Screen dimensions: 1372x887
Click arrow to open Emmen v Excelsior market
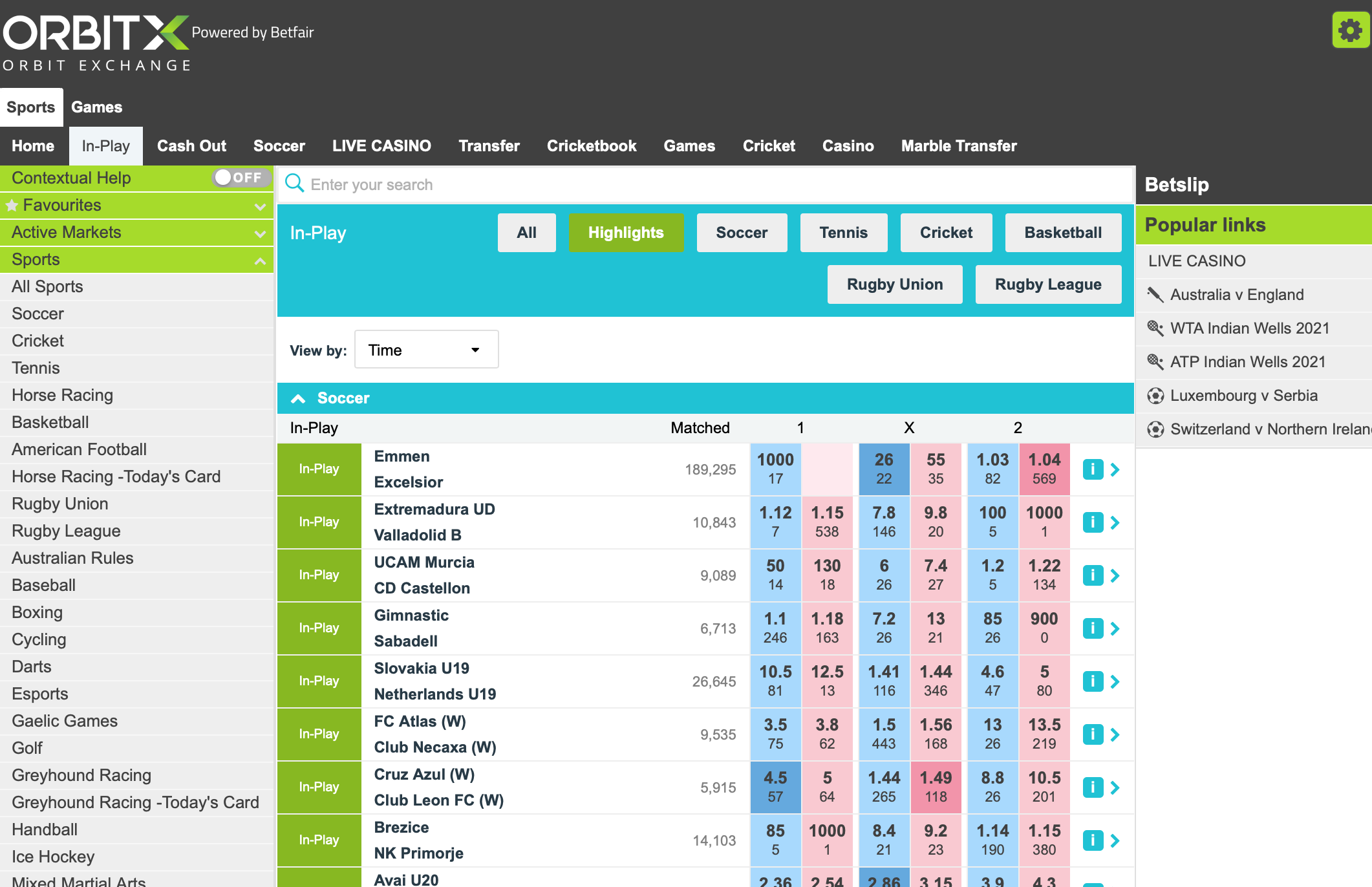tap(1115, 469)
